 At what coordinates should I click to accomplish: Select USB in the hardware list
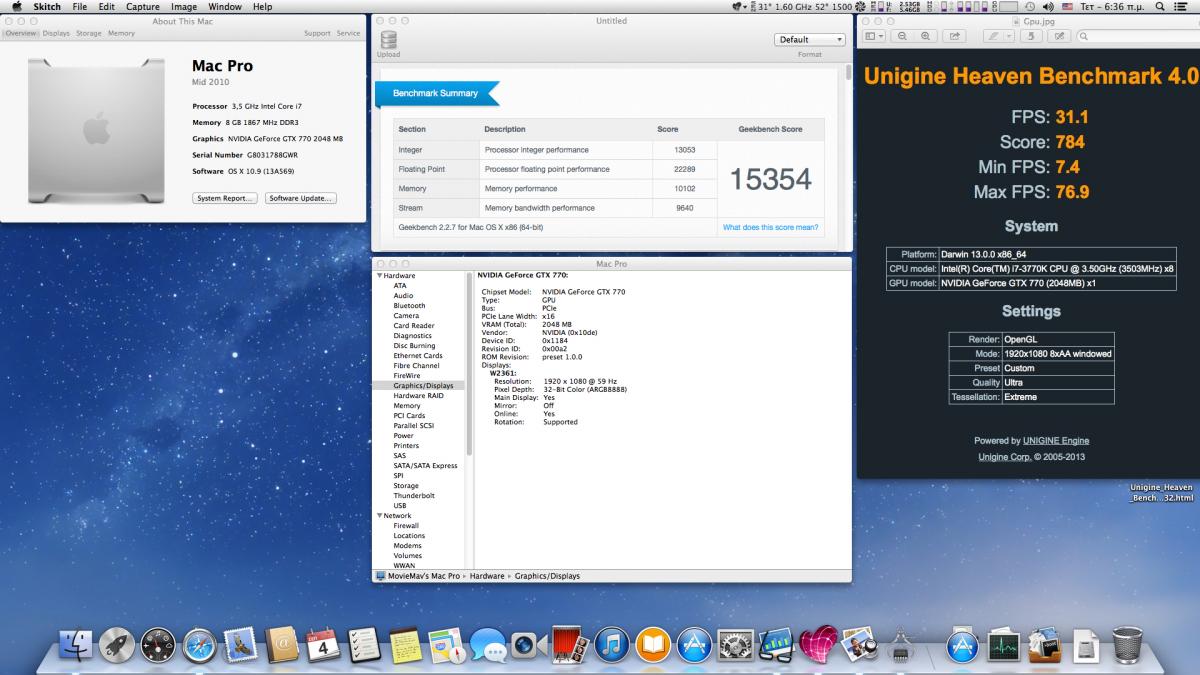coord(400,506)
